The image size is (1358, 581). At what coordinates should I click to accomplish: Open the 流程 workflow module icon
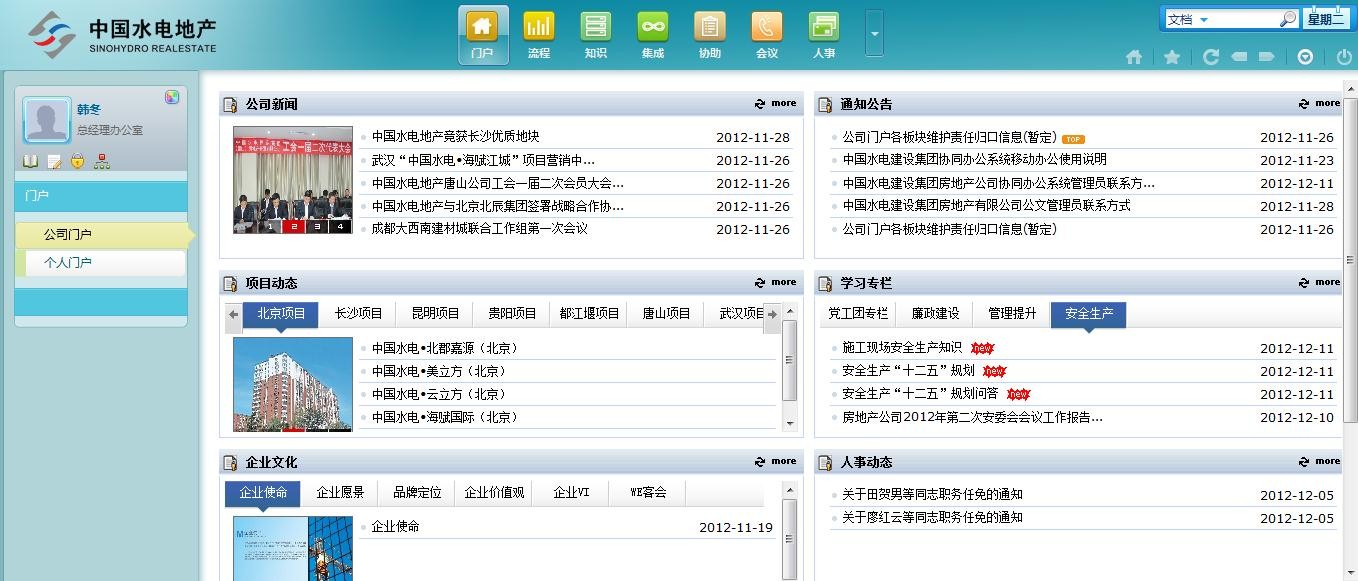pyautogui.click(x=539, y=35)
